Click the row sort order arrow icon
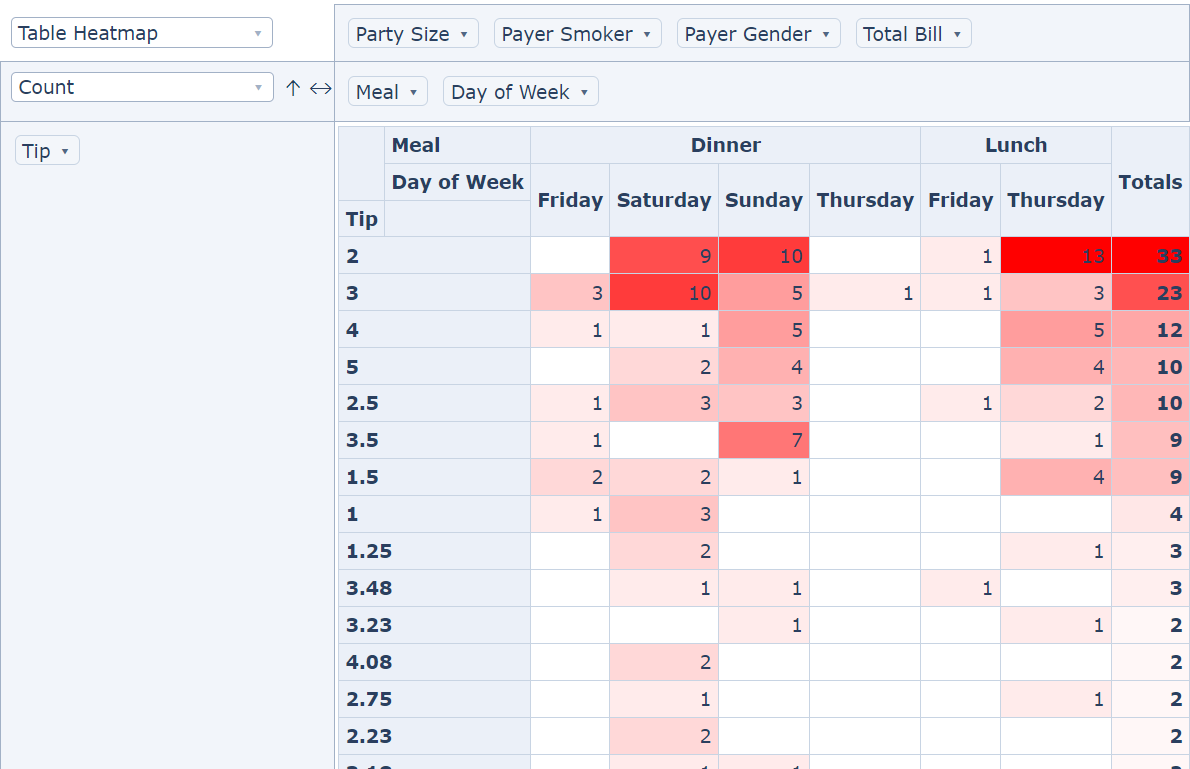 tap(293, 88)
